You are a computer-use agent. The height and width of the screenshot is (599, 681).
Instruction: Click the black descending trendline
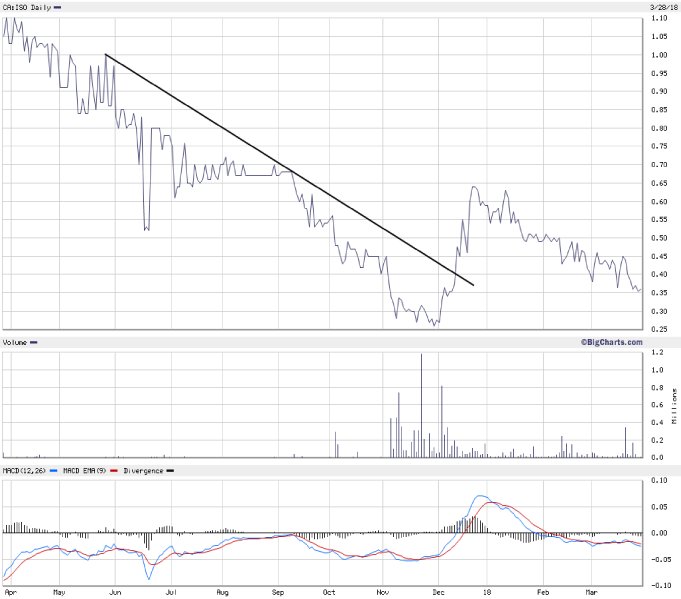[290, 171]
